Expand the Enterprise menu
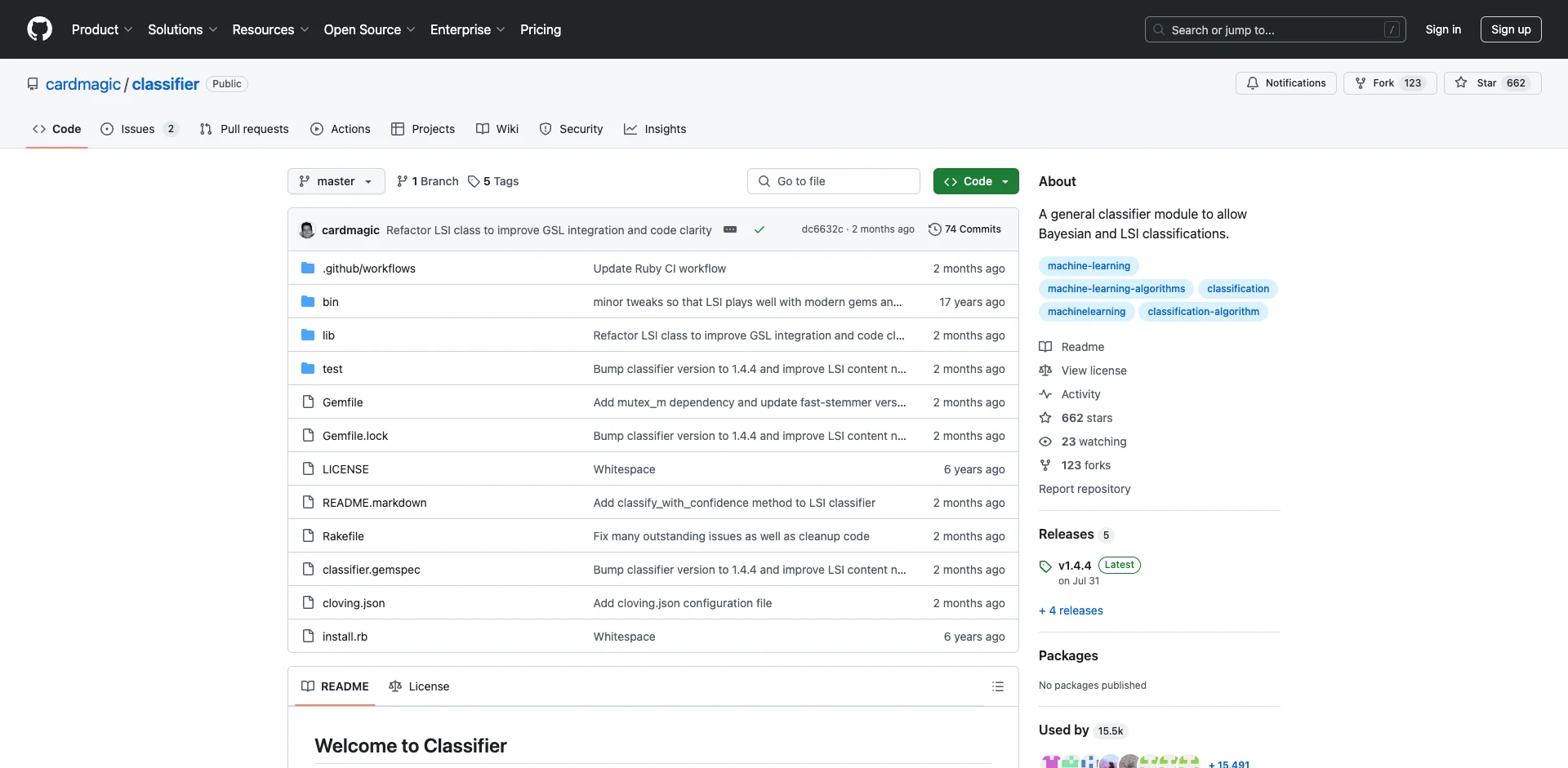The height and width of the screenshot is (768, 1568). 467,29
